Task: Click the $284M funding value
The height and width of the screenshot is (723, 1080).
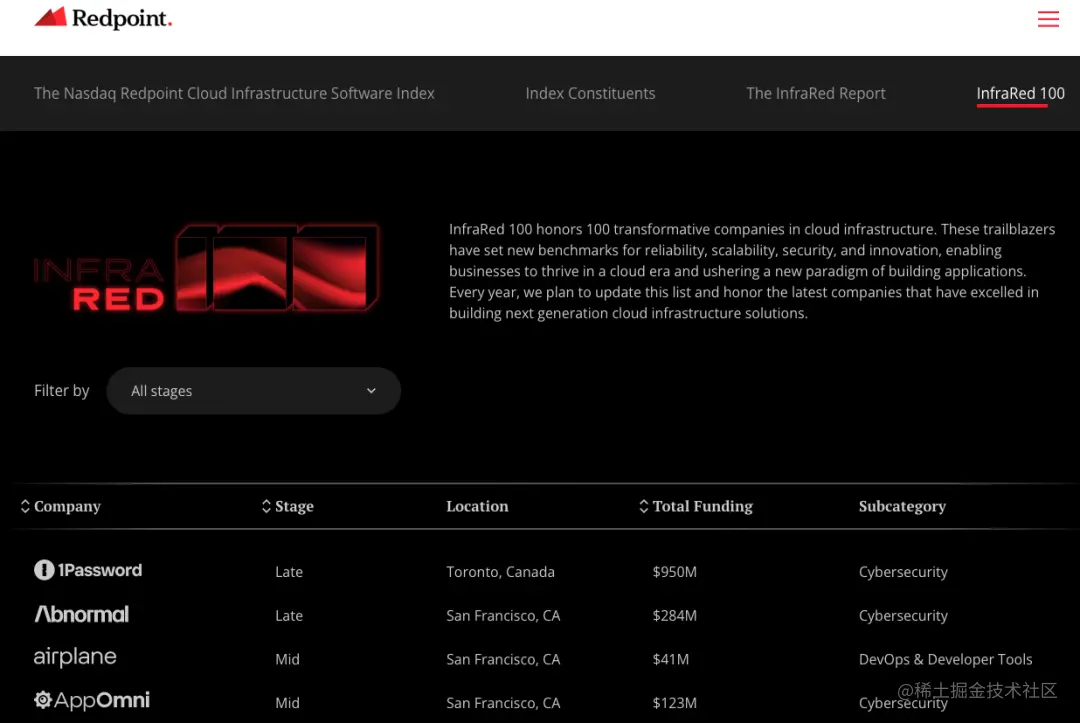Action: pyautogui.click(x=674, y=616)
